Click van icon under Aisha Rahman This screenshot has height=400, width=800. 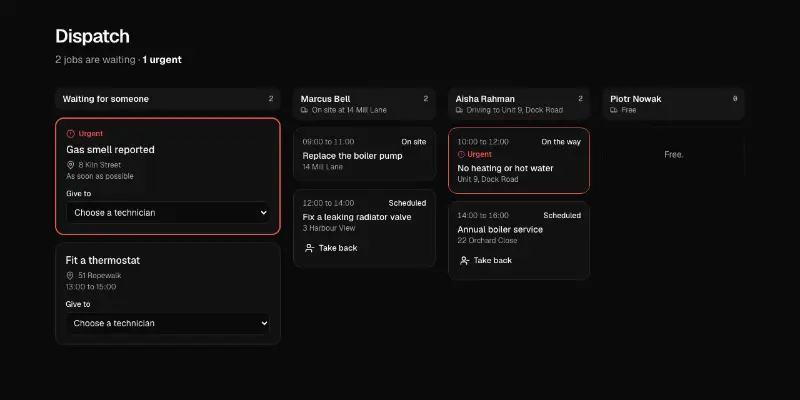pyautogui.click(x=459, y=110)
